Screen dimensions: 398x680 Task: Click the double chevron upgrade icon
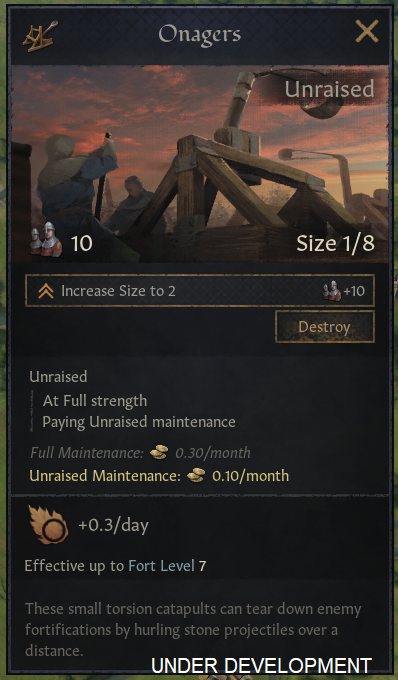tap(46, 291)
